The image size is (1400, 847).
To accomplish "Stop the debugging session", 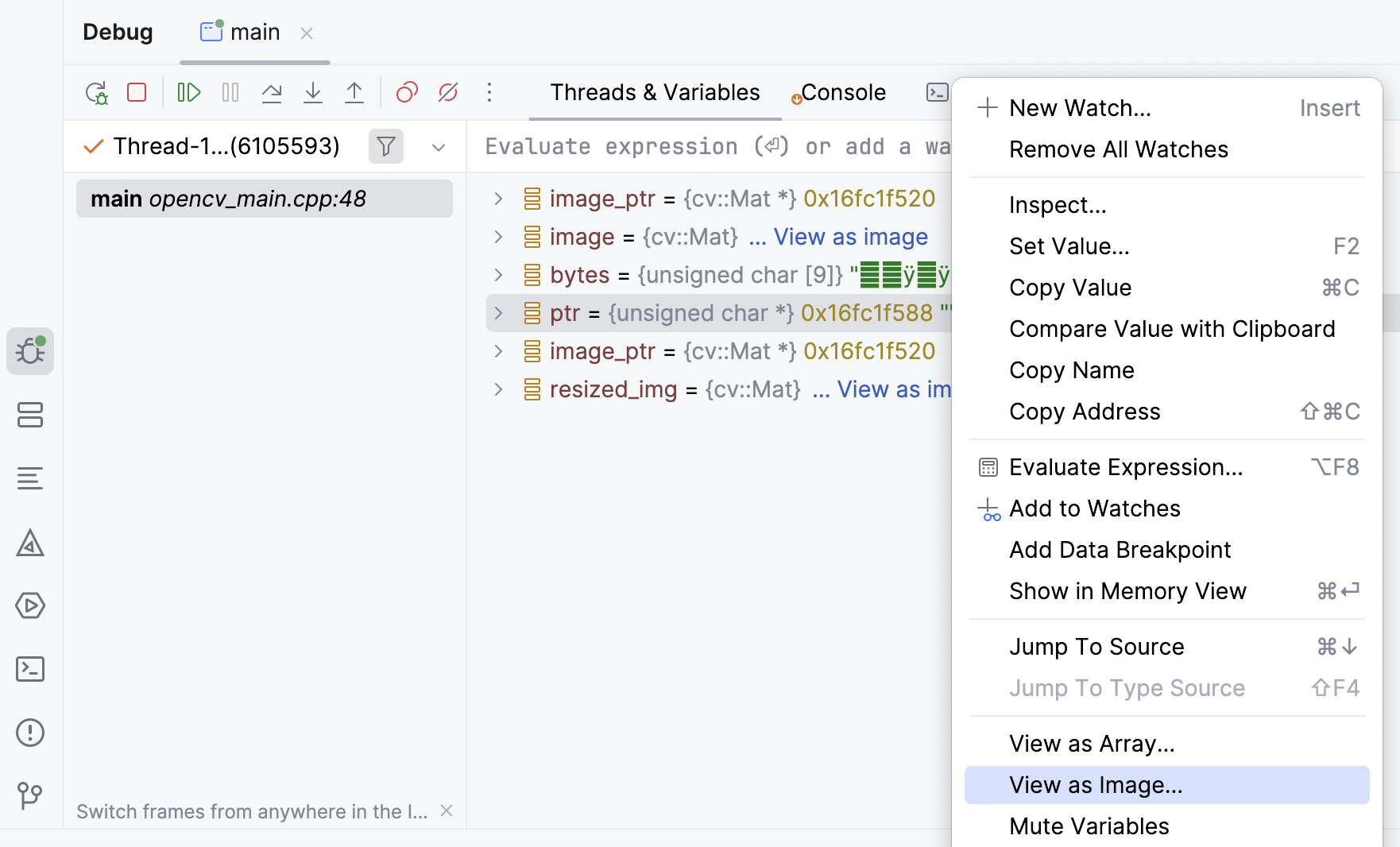I will tap(137, 93).
